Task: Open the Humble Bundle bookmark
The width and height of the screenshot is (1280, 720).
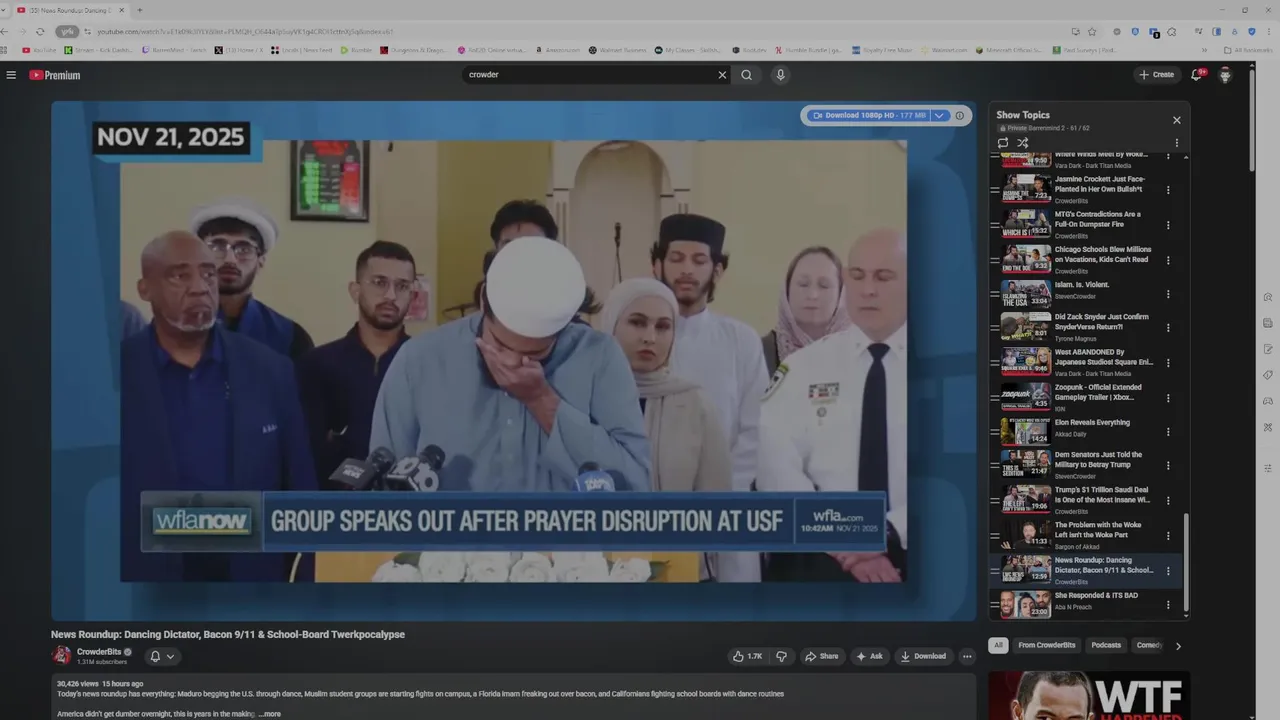Action: click(808, 50)
